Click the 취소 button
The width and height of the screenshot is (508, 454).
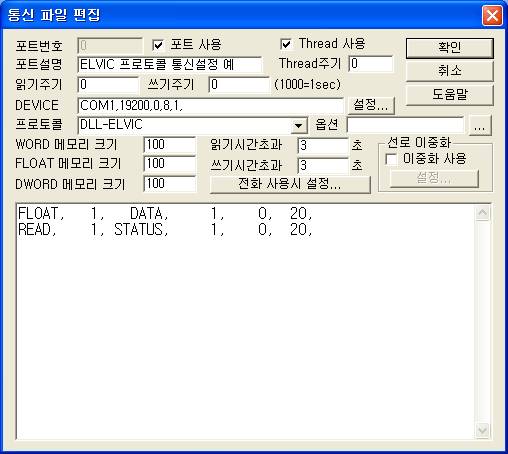coord(449,71)
